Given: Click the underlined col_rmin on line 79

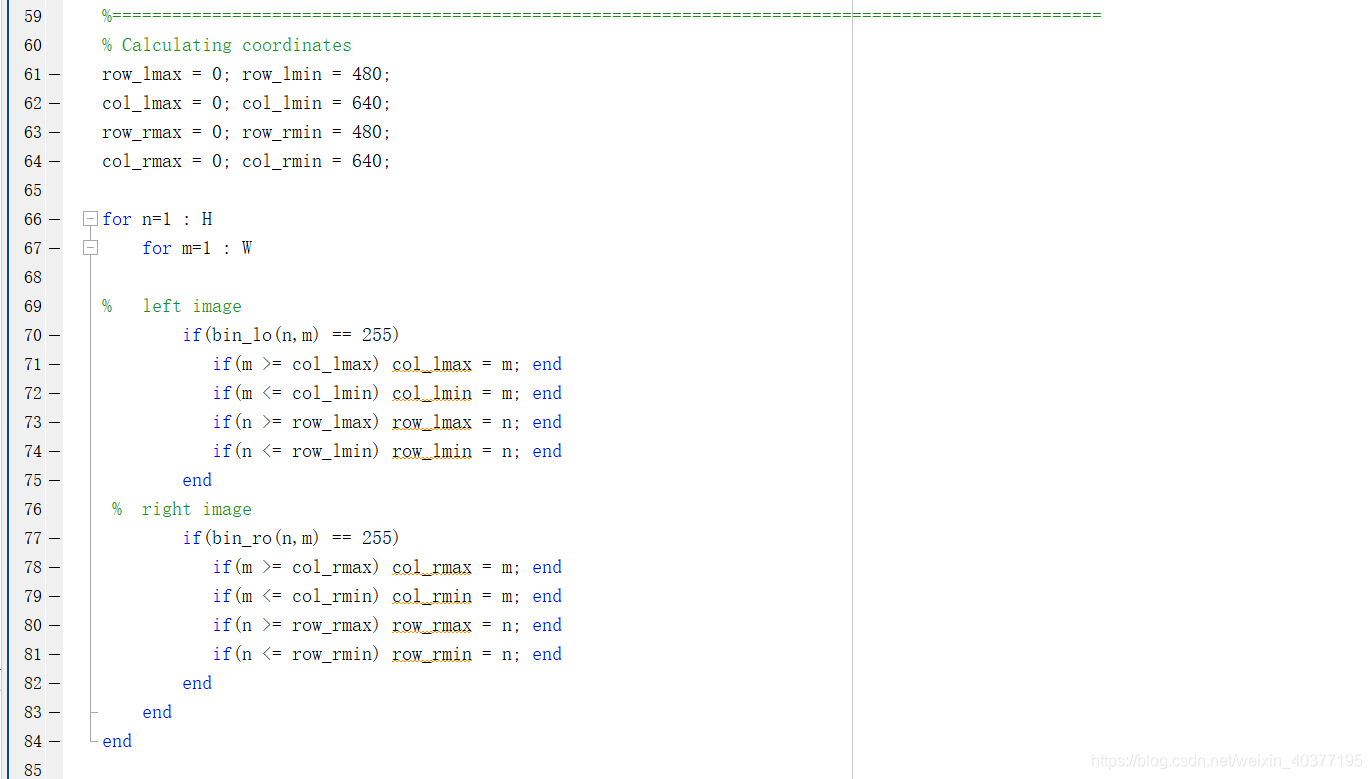Looking at the screenshot, I should (432, 596).
